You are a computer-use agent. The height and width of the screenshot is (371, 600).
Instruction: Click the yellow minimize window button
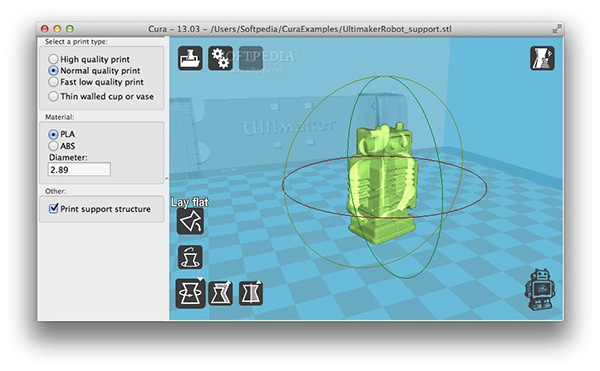pyautogui.click(x=57, y=29)
